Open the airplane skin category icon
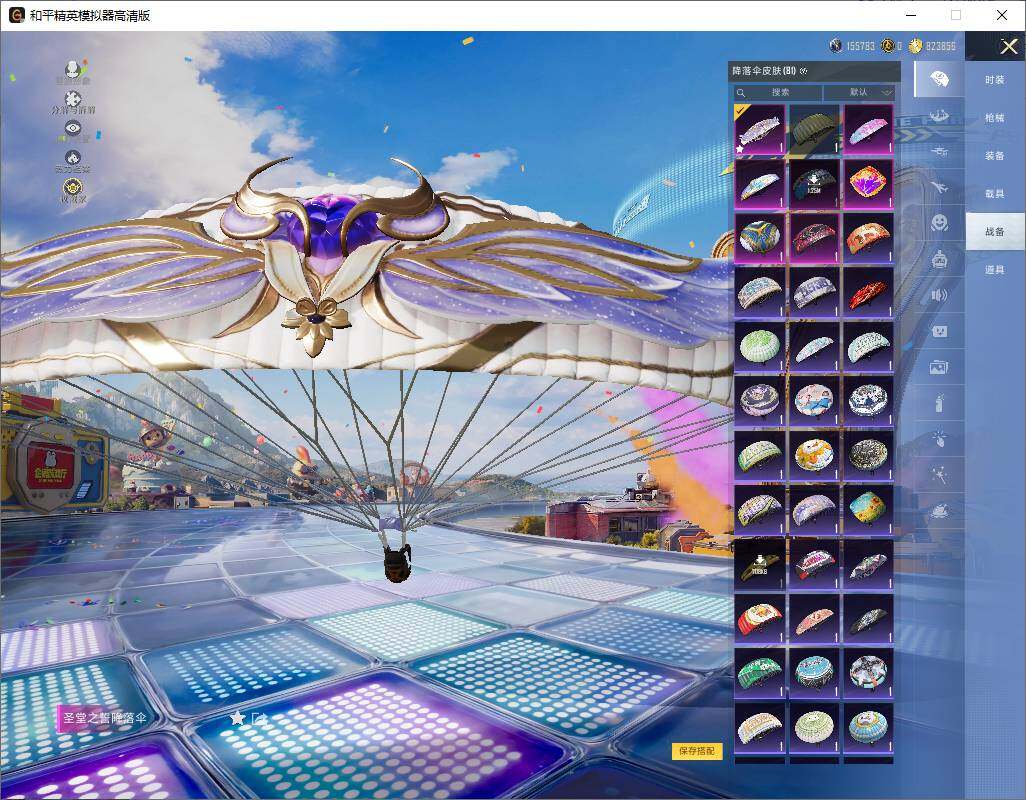Screen dimensions: 1026x800 pos(939,188)
